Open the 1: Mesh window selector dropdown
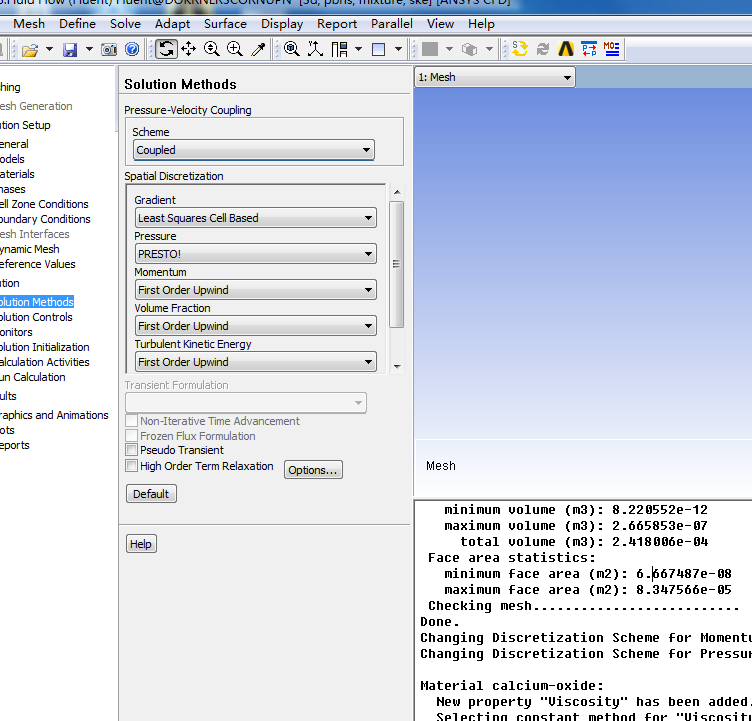 tap(495, 77)
